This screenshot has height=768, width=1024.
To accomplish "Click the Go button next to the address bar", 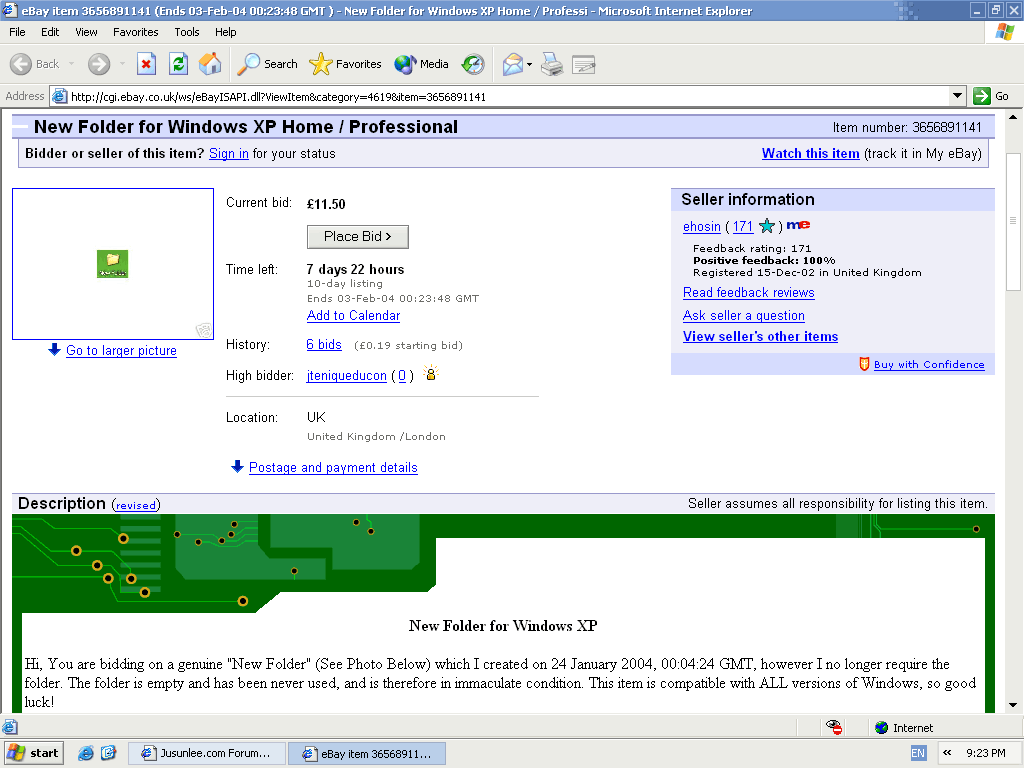I will (991, 96).
